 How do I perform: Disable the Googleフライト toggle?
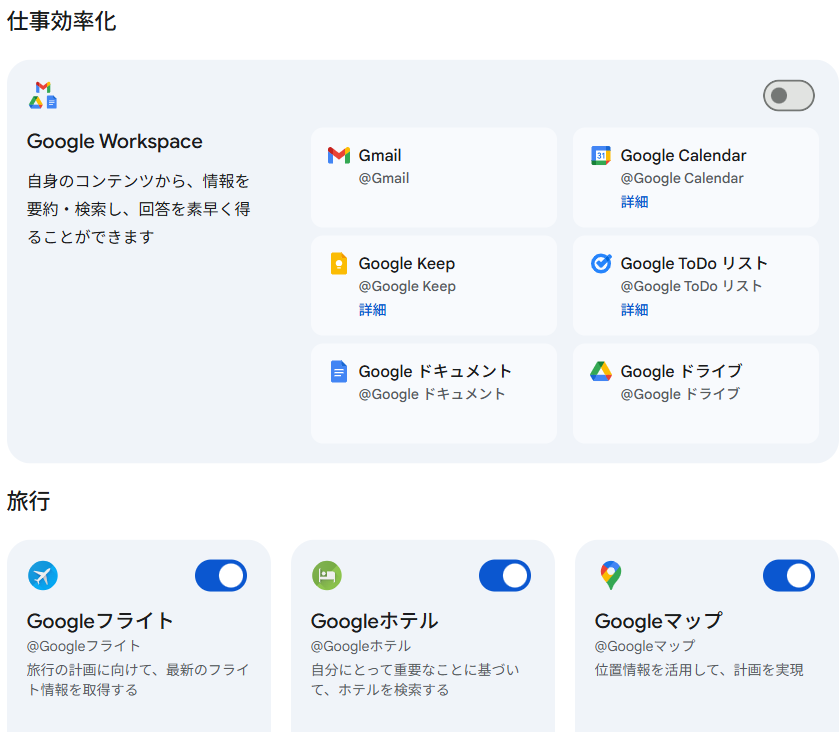pyautogui.click(x=221, y=576)
